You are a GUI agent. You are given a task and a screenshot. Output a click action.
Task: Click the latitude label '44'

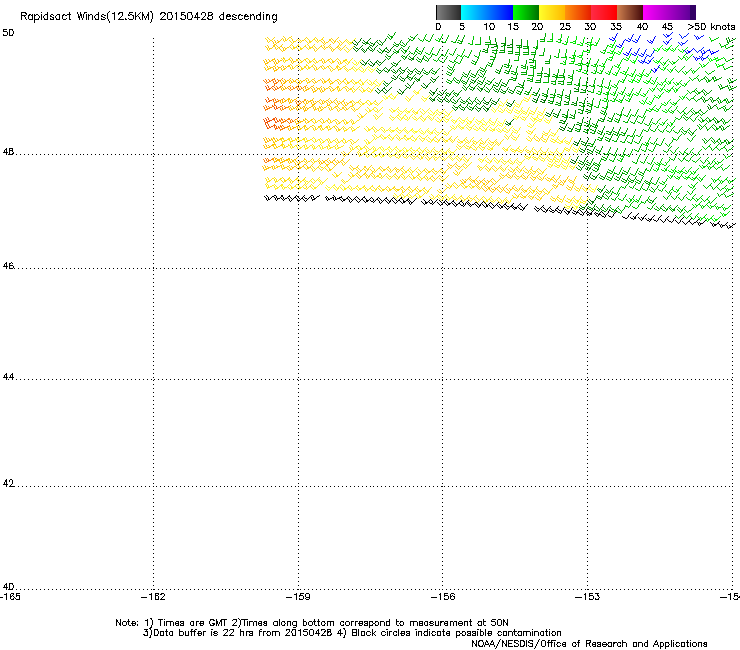[x=8, y=377]
